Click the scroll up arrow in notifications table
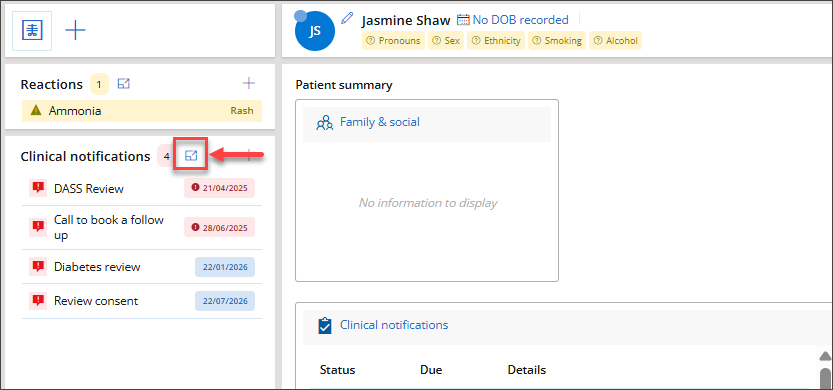Image resolution: width=833 pixels, height=390 pixels. click(x=824, y=355)
